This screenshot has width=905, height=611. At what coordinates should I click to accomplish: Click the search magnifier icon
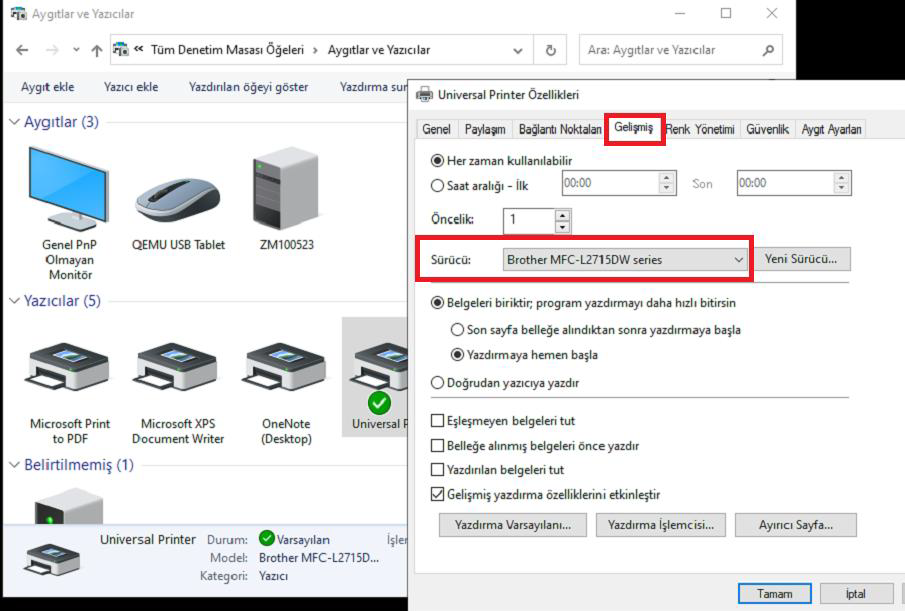coord(768,50)
